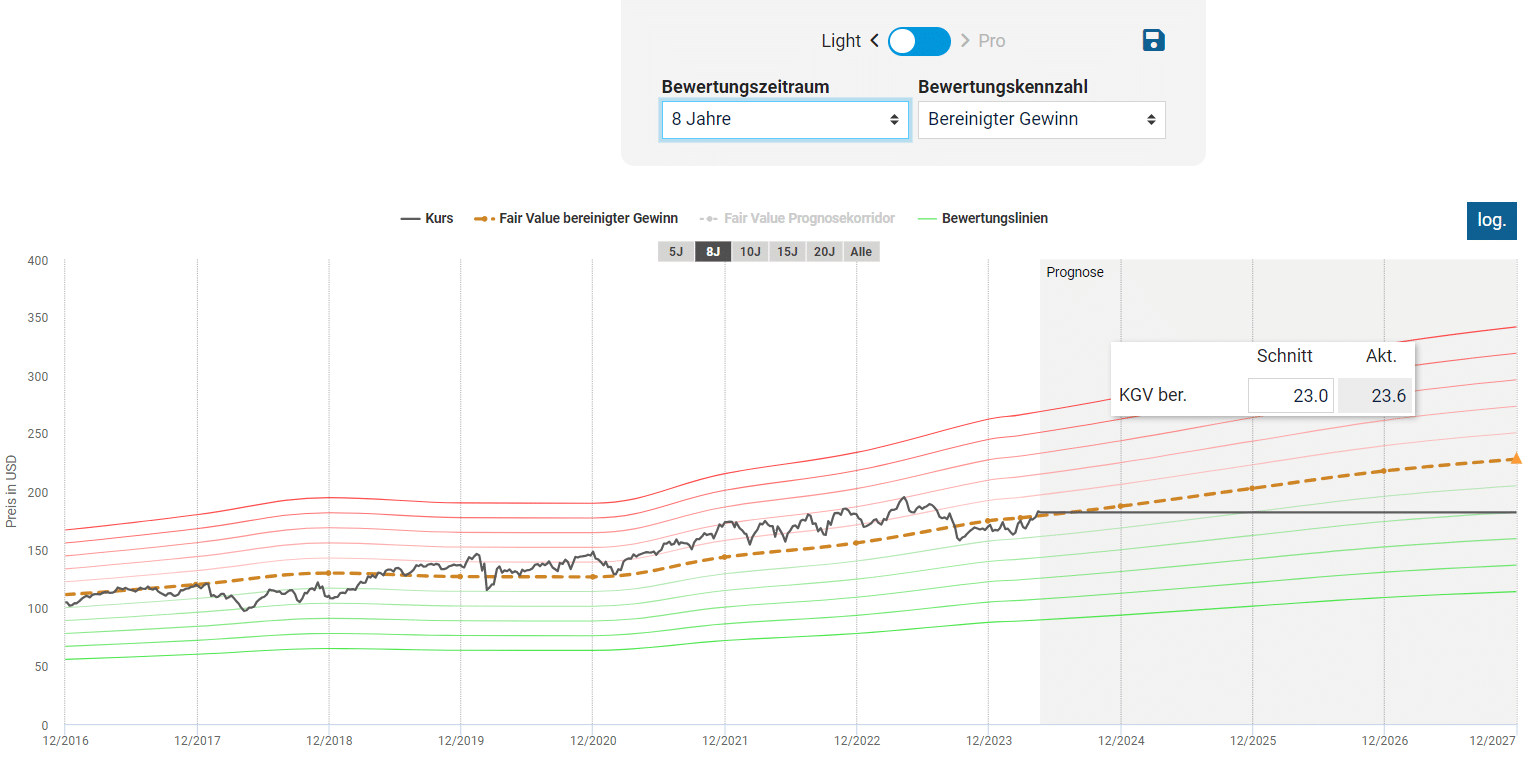Click the left chevron next to Light
The height and width of the screenshot is (758, 1530).
click(x=874, y=41)
